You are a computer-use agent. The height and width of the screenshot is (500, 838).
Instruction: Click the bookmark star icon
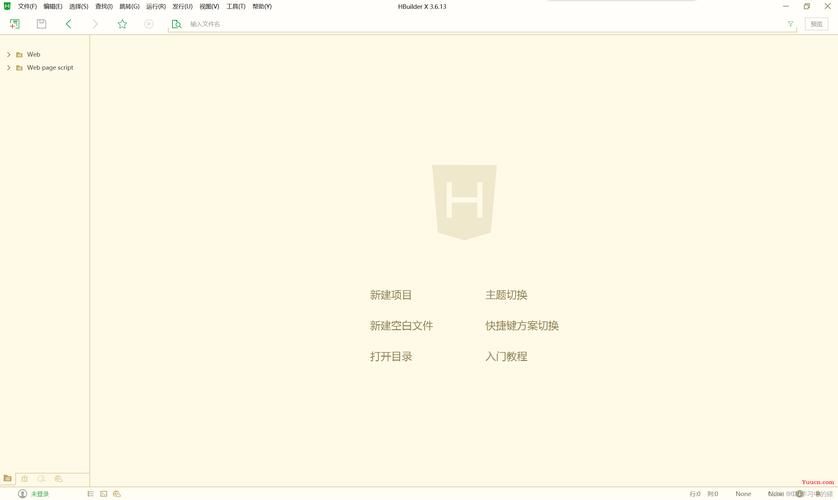tap(122, 24)
